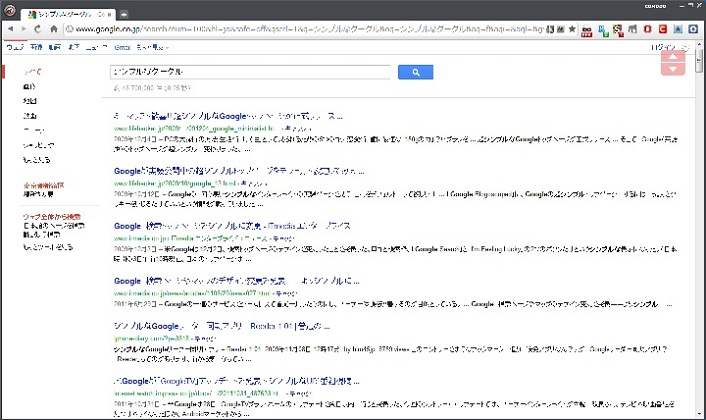Image resolution: width=706 pixels, height=420 pixels.
Task: Open the Comodo Dragon browser menu logo
Action: tap(9, 10)
